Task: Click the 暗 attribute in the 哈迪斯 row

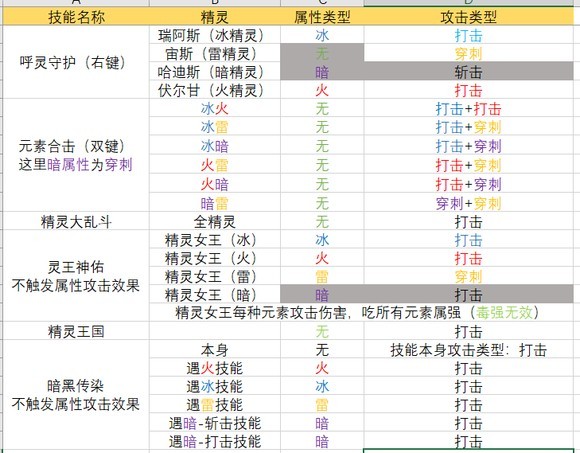Action: tap(322, 71)
